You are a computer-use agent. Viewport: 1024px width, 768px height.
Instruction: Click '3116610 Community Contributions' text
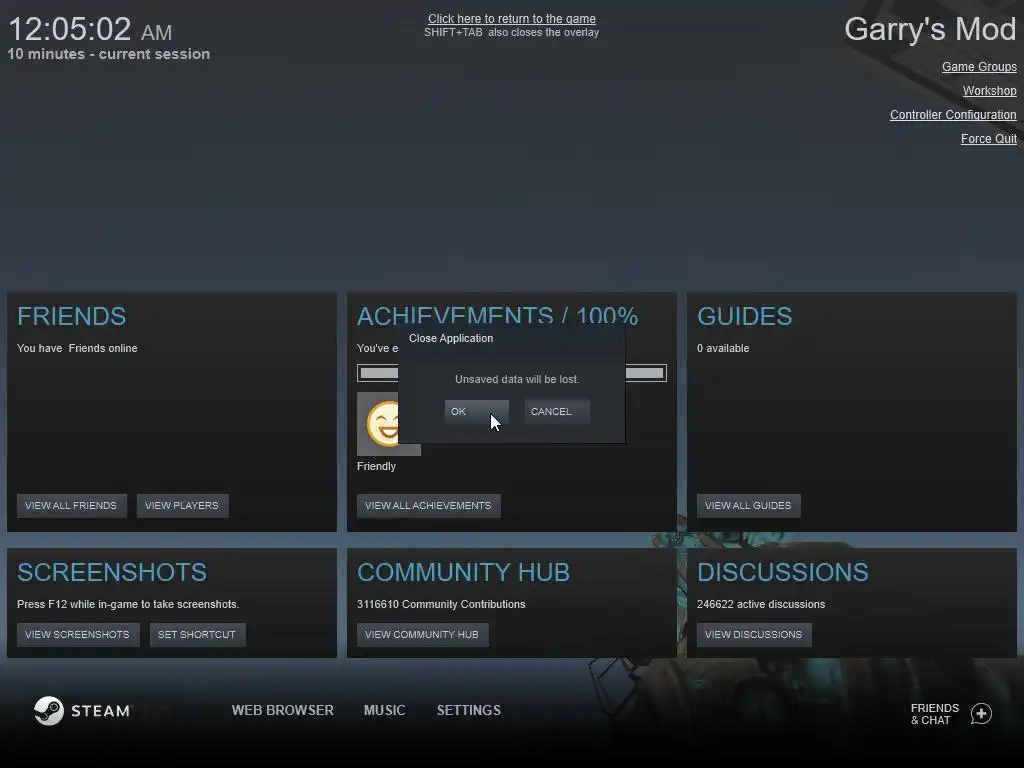(x=441, y=605)
